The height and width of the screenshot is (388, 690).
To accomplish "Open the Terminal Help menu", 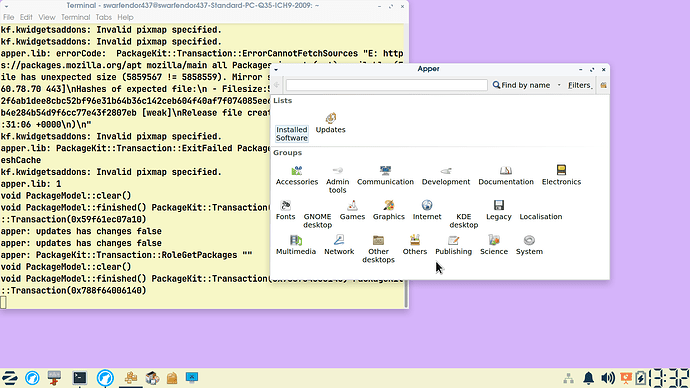I will (x=125, y=17).
